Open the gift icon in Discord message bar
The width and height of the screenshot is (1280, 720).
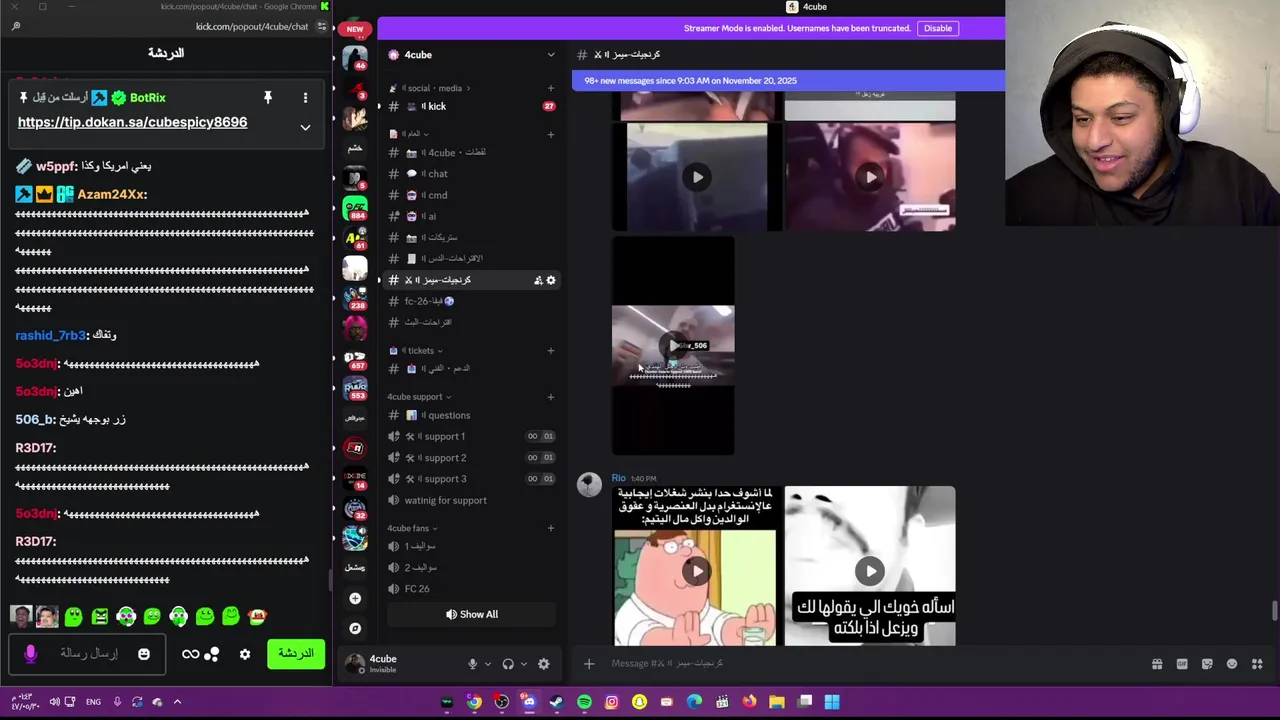point(1157,663)
